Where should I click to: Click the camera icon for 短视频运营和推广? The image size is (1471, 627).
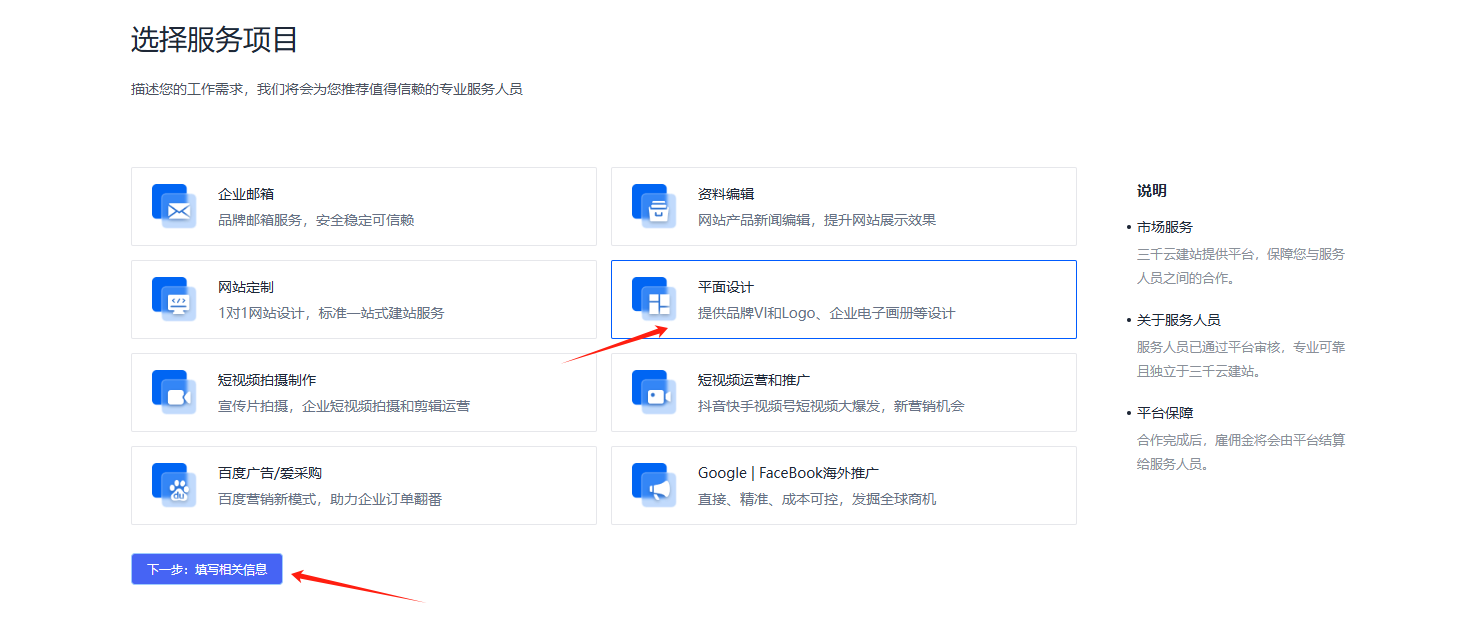pyautogui.click(x=654, y=392)
